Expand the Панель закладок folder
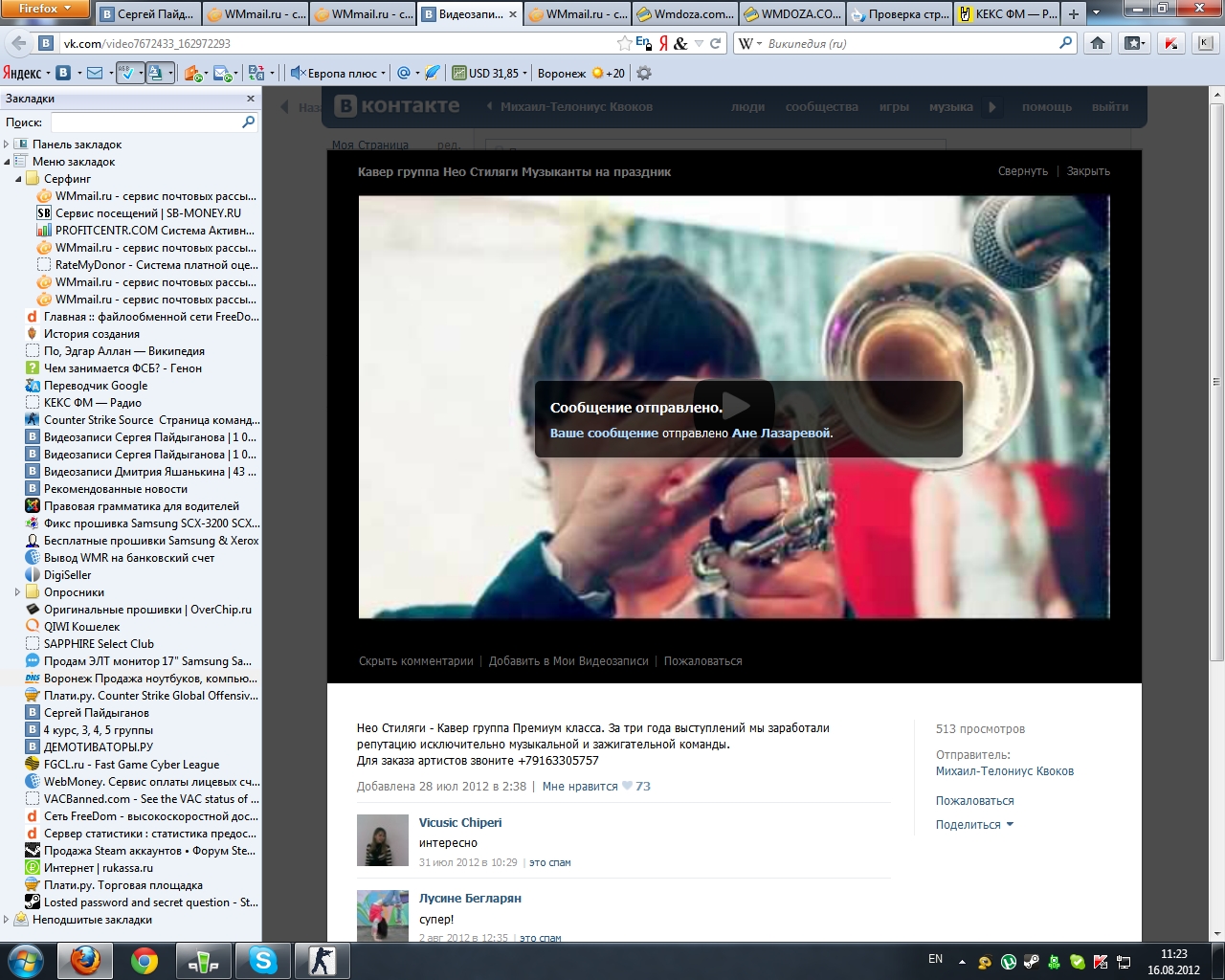The width and height of the screenshot is (1225, 980). pyautogui.click(x=7, y=145)
